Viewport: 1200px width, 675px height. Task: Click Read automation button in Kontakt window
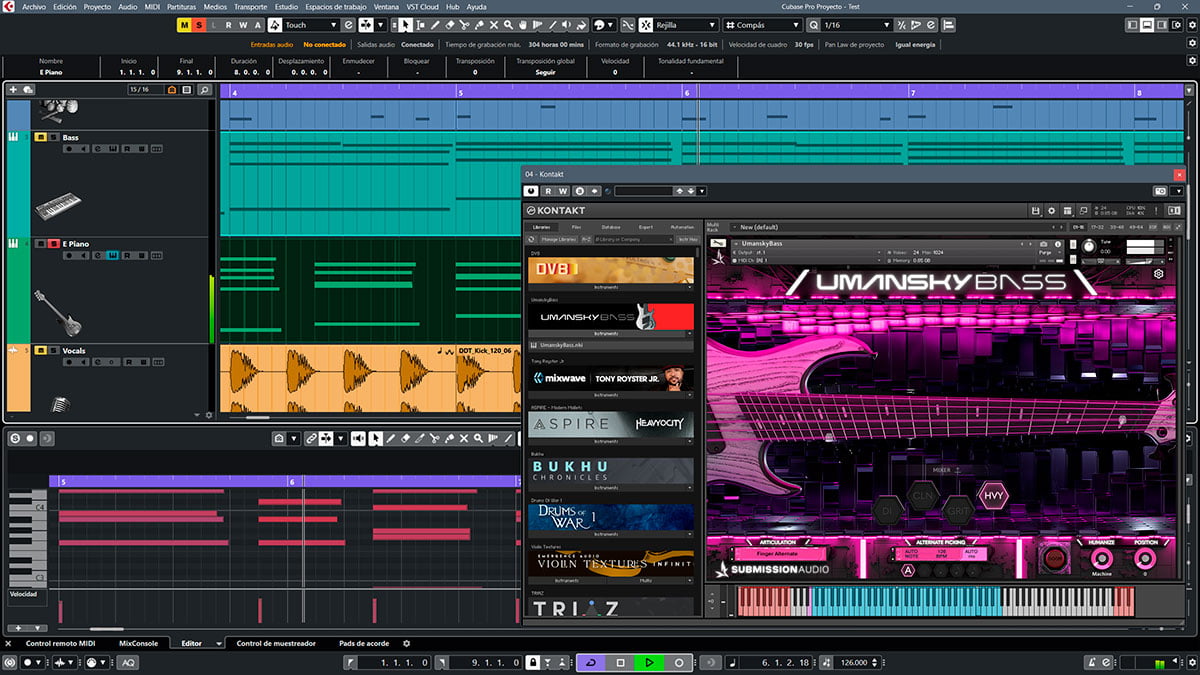click(548, 191)
